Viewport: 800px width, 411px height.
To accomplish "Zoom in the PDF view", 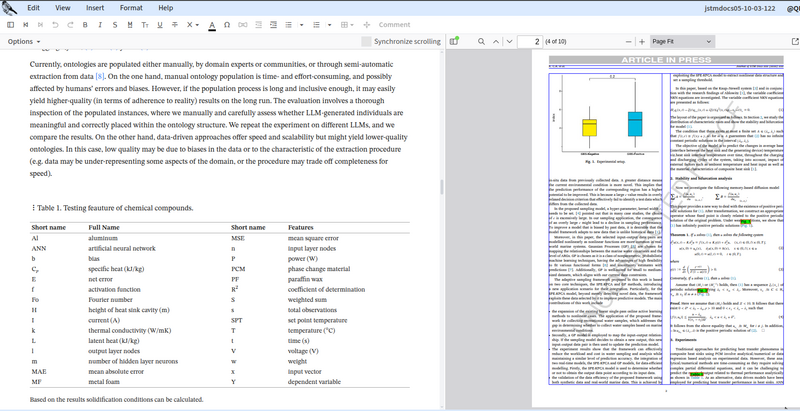I will point(642,41).
